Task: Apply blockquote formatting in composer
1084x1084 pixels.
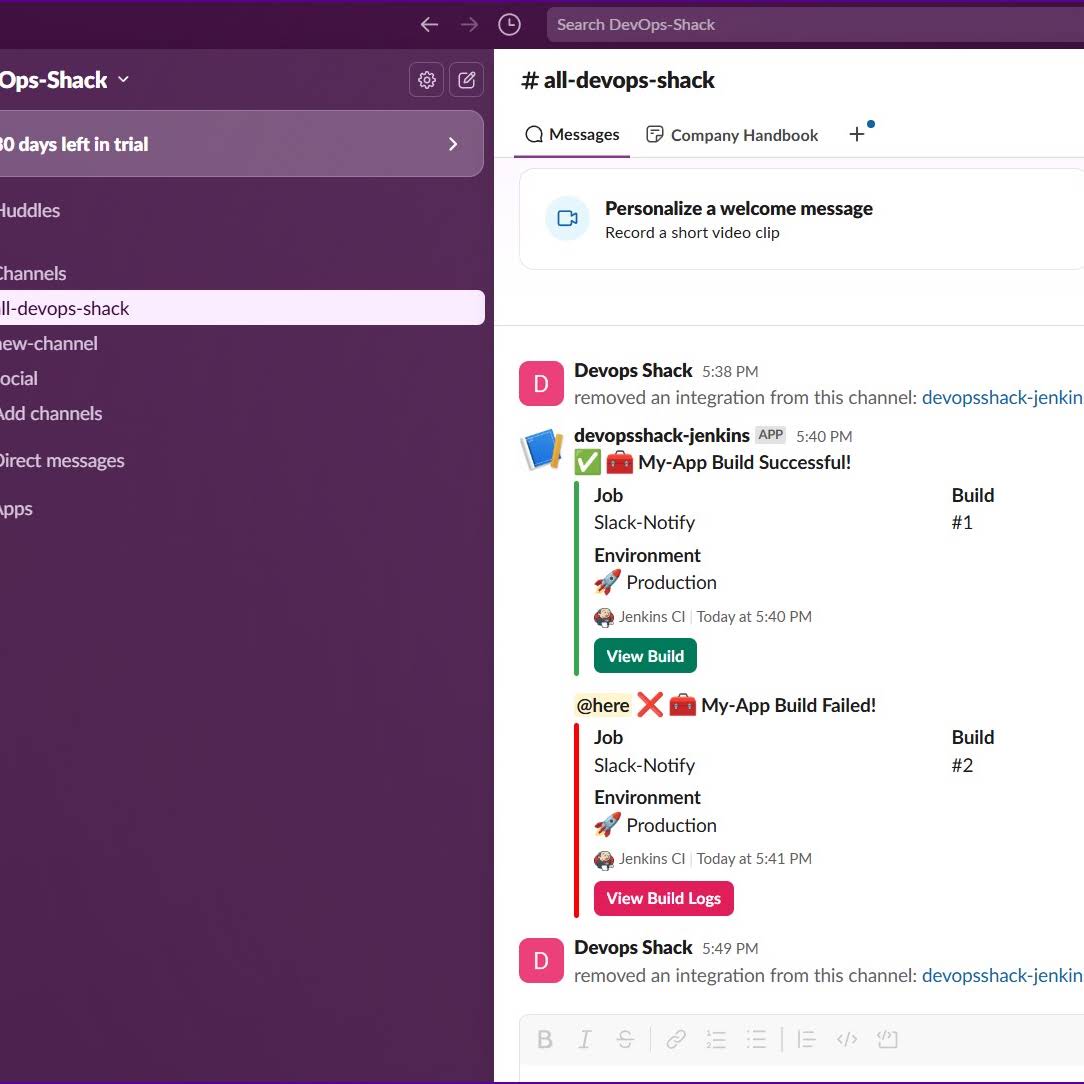Action: (x=807, y=1039)
